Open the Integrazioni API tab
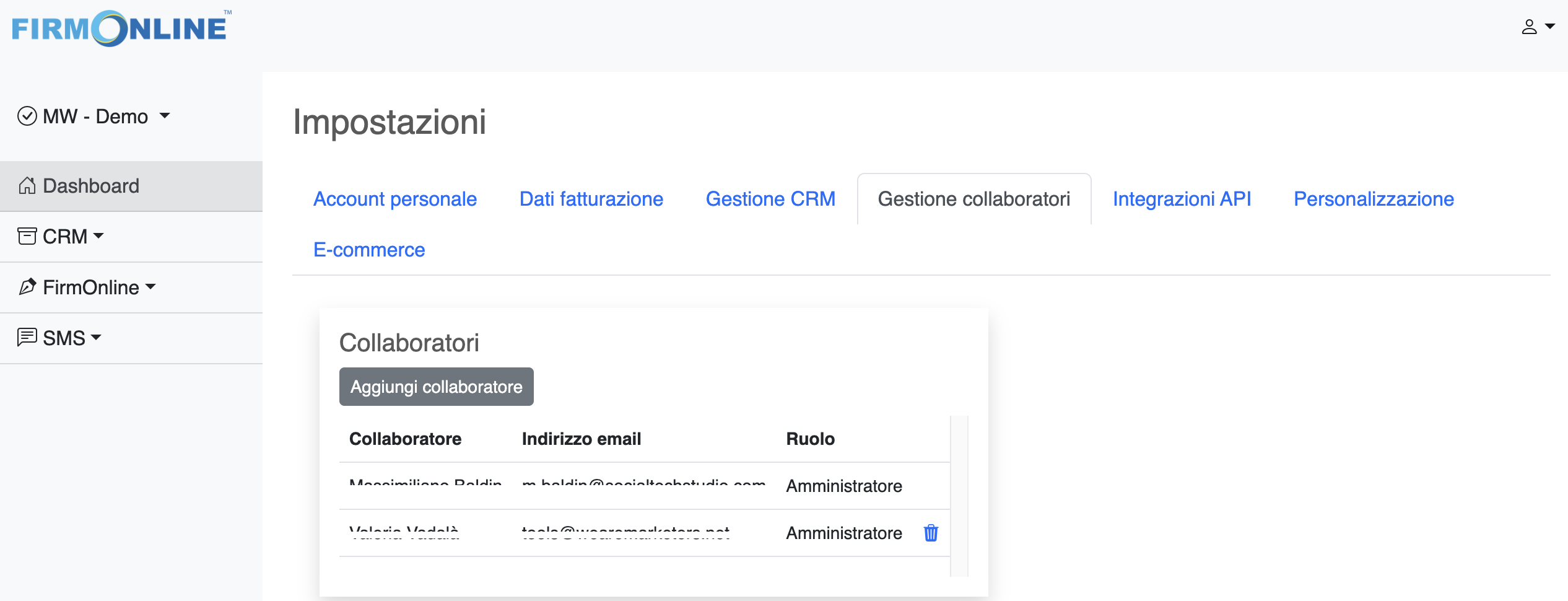Image resolution: width=1568 pixels, height=601 pixels. click(x=1182, y=199)
